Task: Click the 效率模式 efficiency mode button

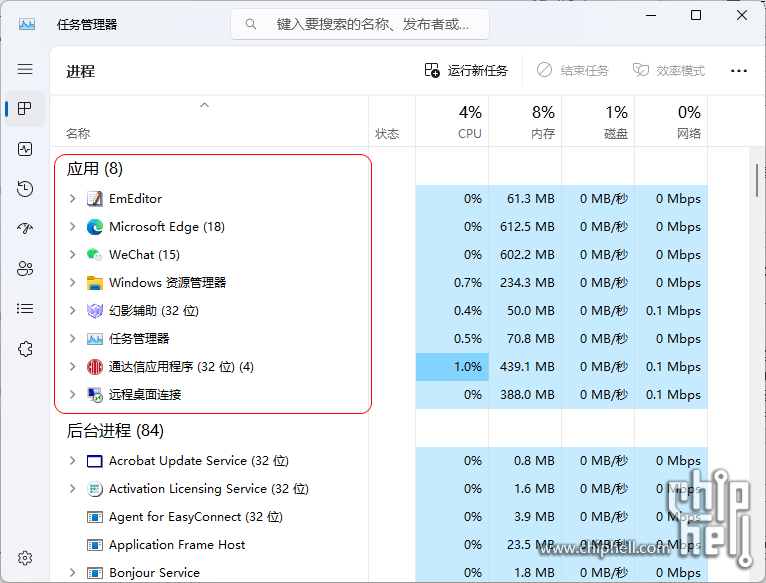Action: coord(669,71)
